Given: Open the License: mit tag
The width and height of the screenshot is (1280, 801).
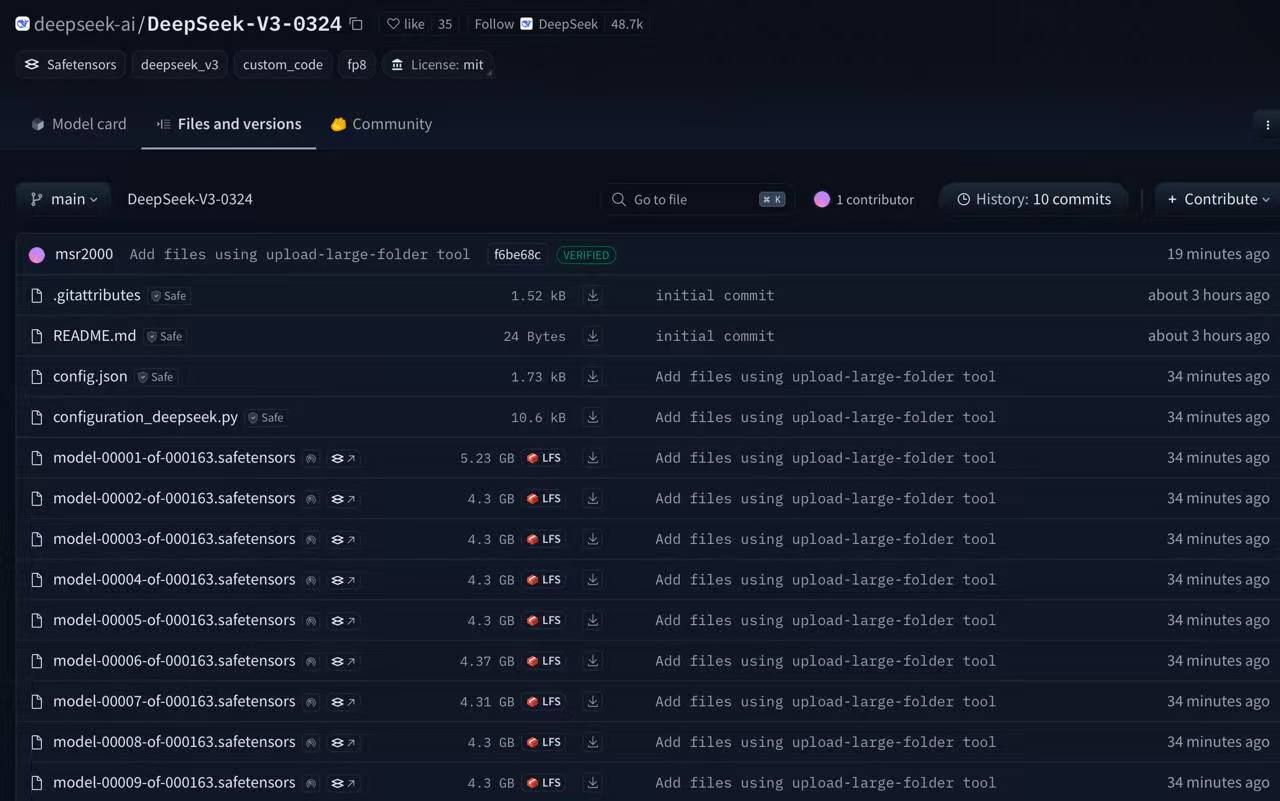Looking at the screenshot, I should click(438, 64).
